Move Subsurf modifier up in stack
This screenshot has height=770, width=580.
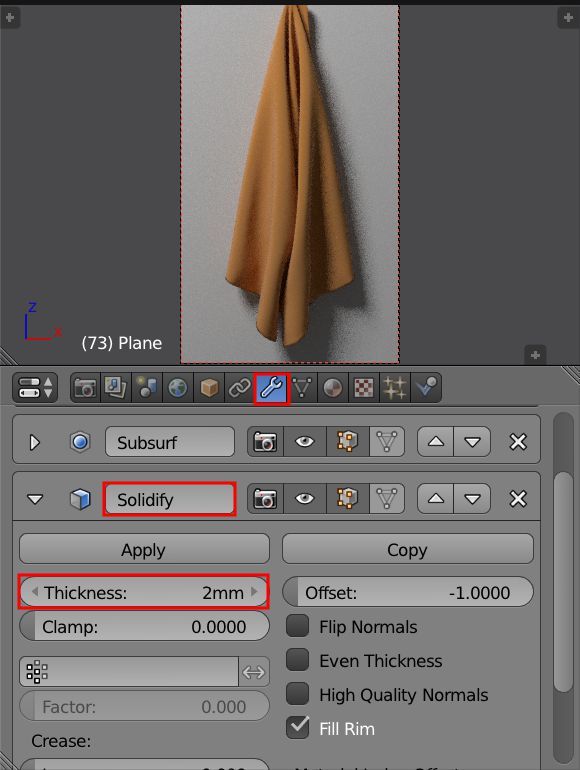point(436,442)
